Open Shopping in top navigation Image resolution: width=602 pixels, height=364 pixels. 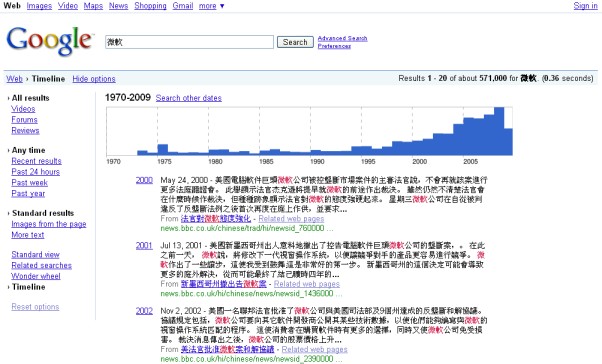(150, 6)
